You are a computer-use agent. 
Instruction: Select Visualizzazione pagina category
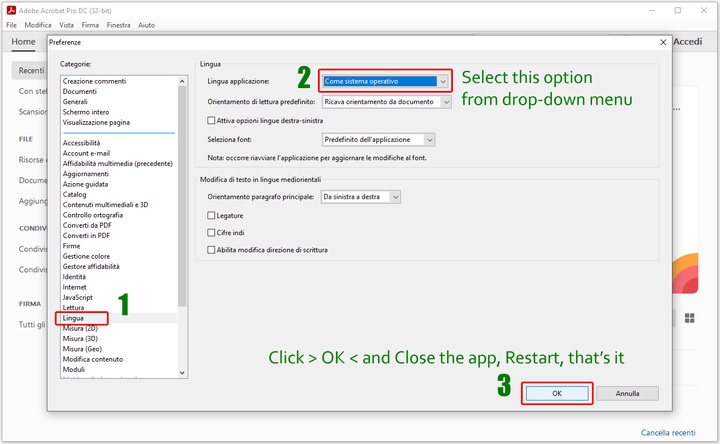(x=96, y=122)
